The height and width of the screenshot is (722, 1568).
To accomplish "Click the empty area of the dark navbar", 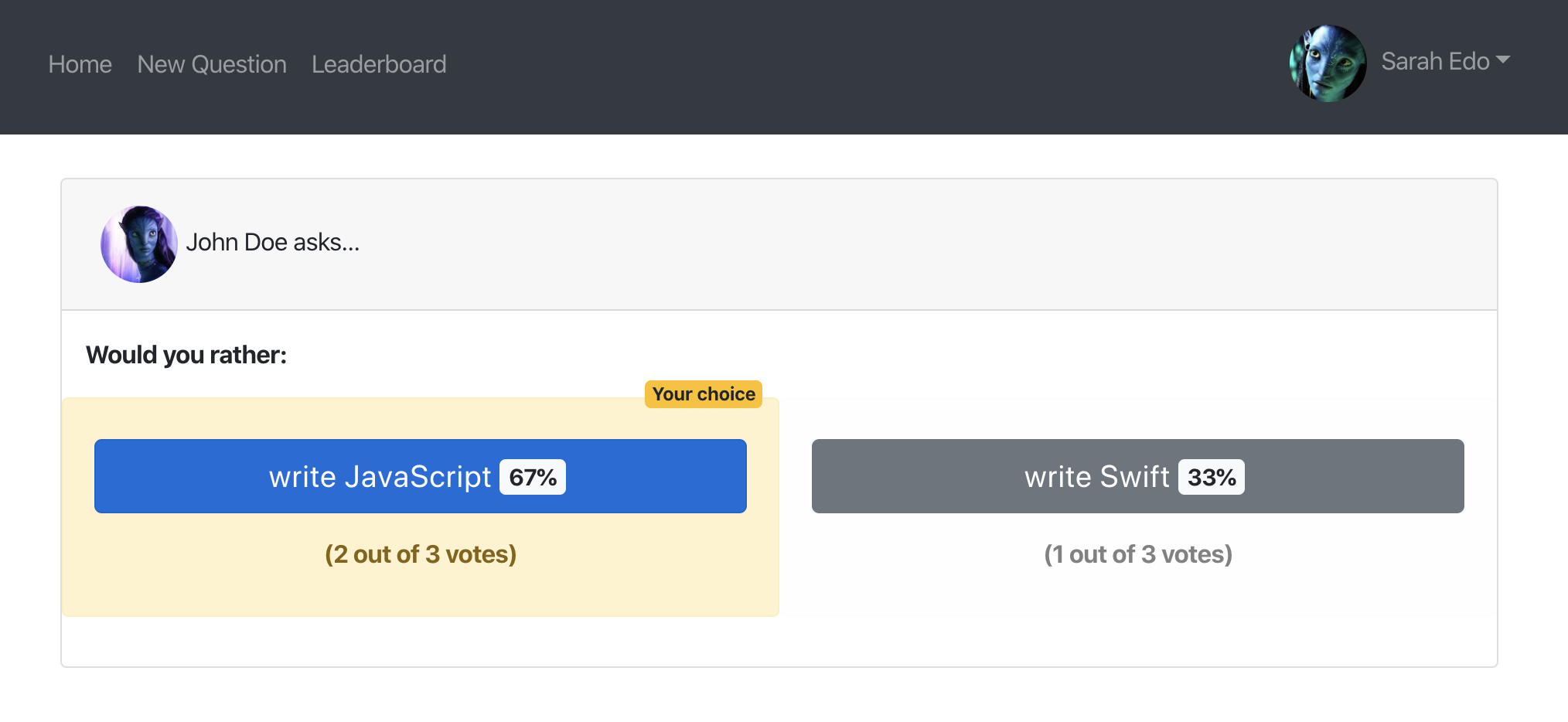I will click(850, 66).
